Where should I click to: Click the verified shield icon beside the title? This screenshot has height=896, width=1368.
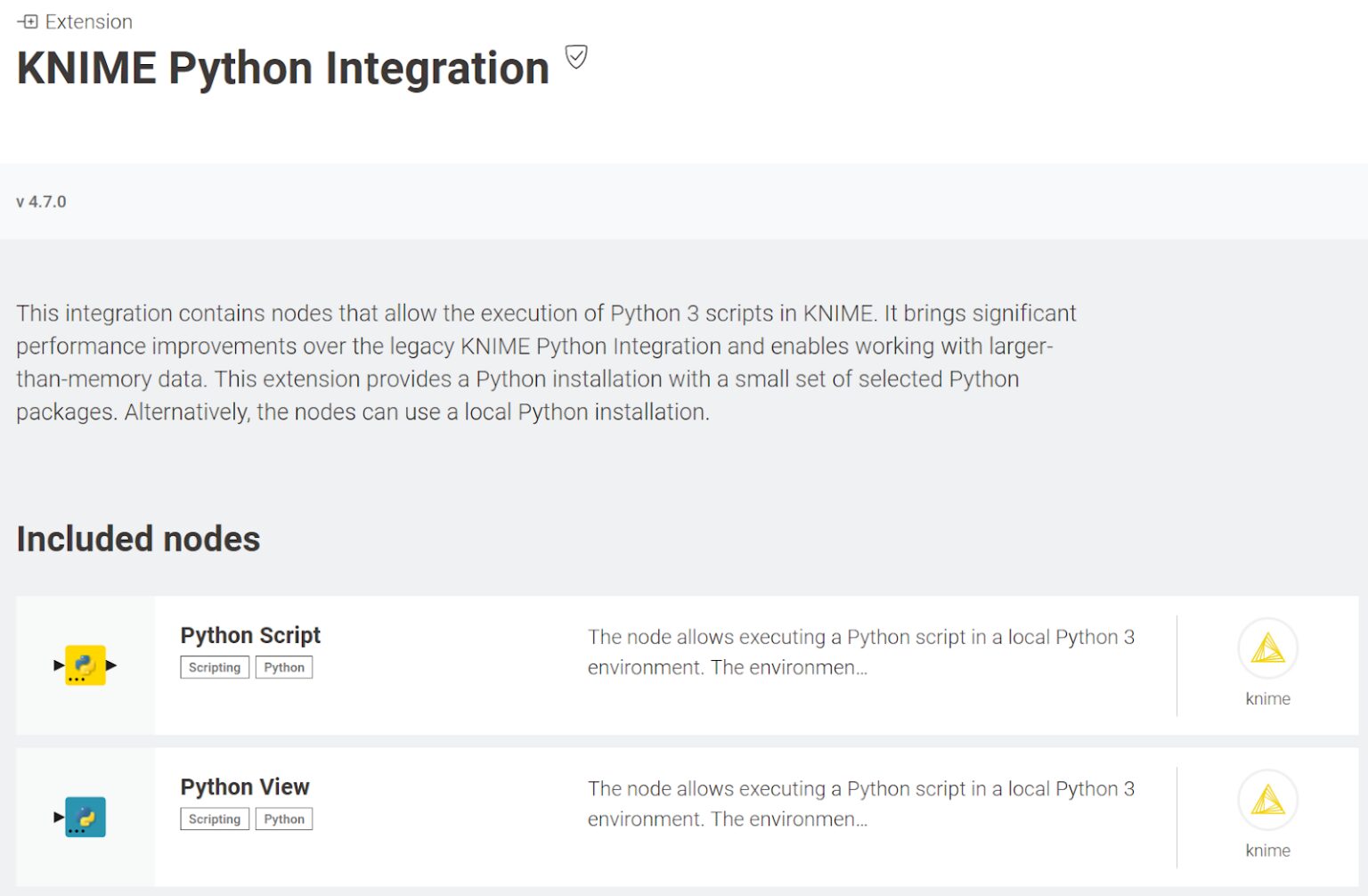click(575, 57)
